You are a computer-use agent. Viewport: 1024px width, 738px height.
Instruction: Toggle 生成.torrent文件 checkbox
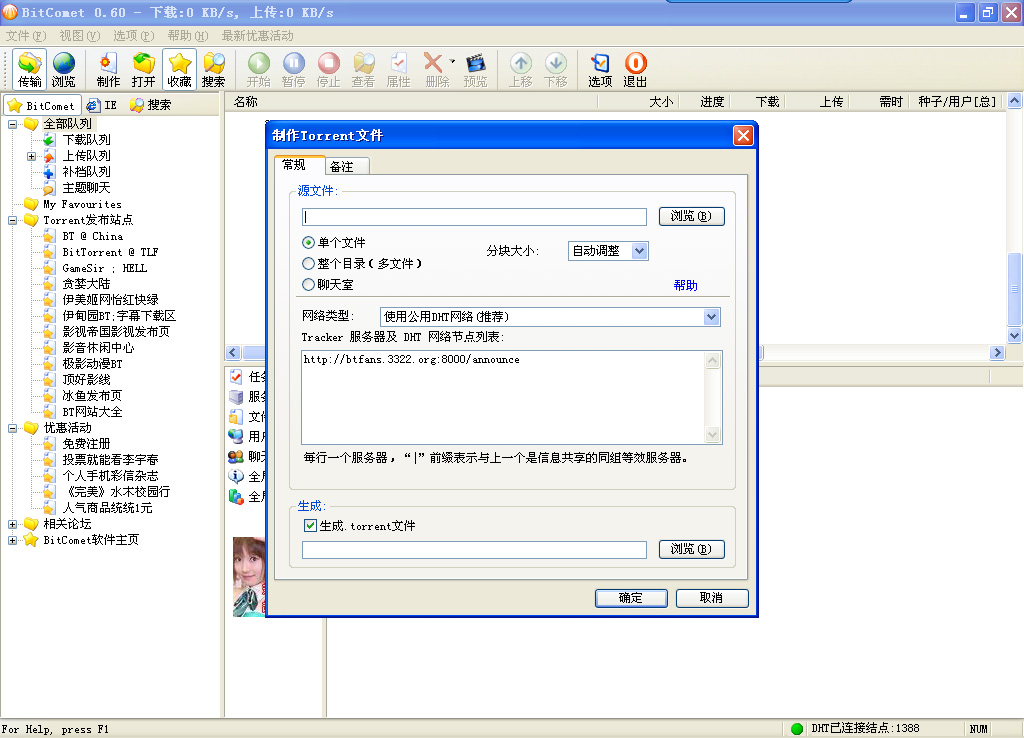(x=310, y=525)
